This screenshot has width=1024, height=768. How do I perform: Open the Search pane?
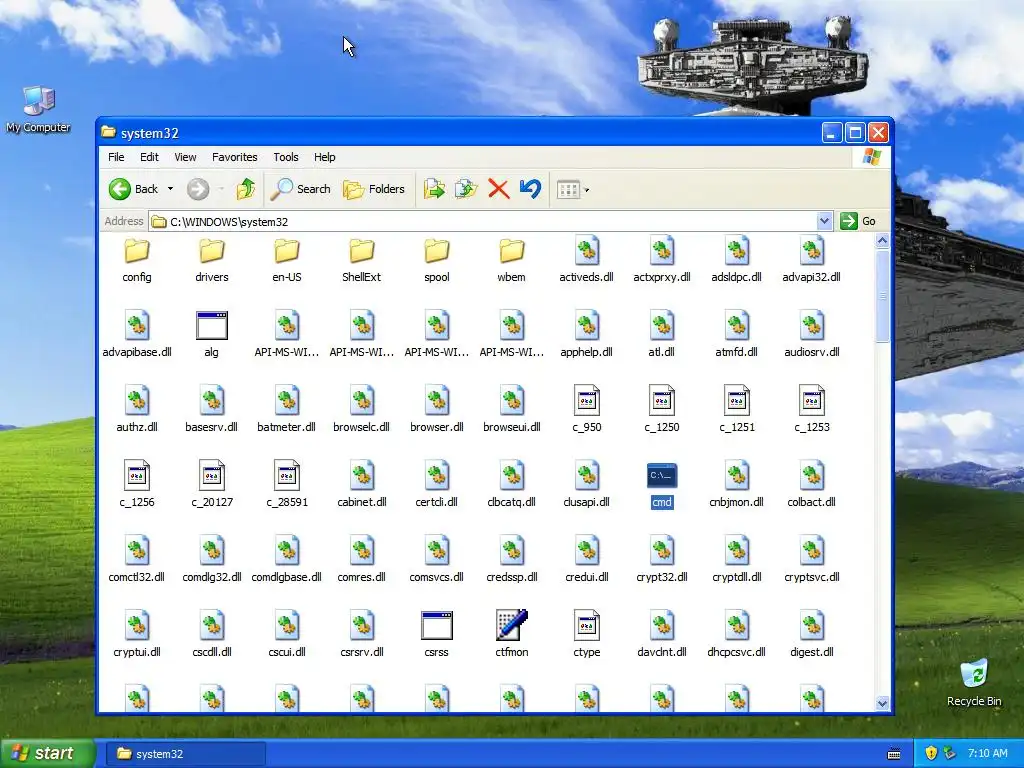[301, 189]
